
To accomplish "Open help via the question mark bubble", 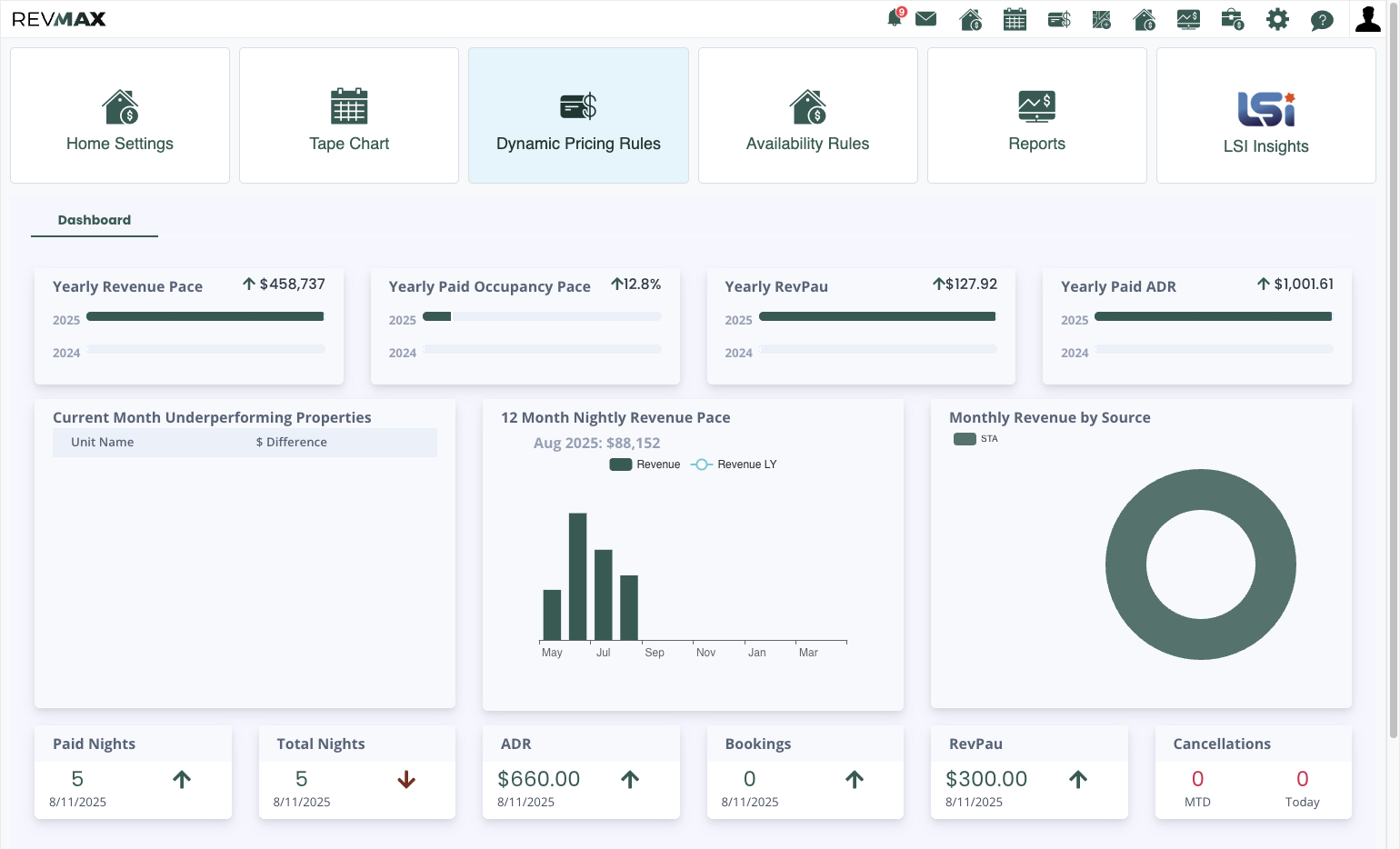I will coord(1322,20).
